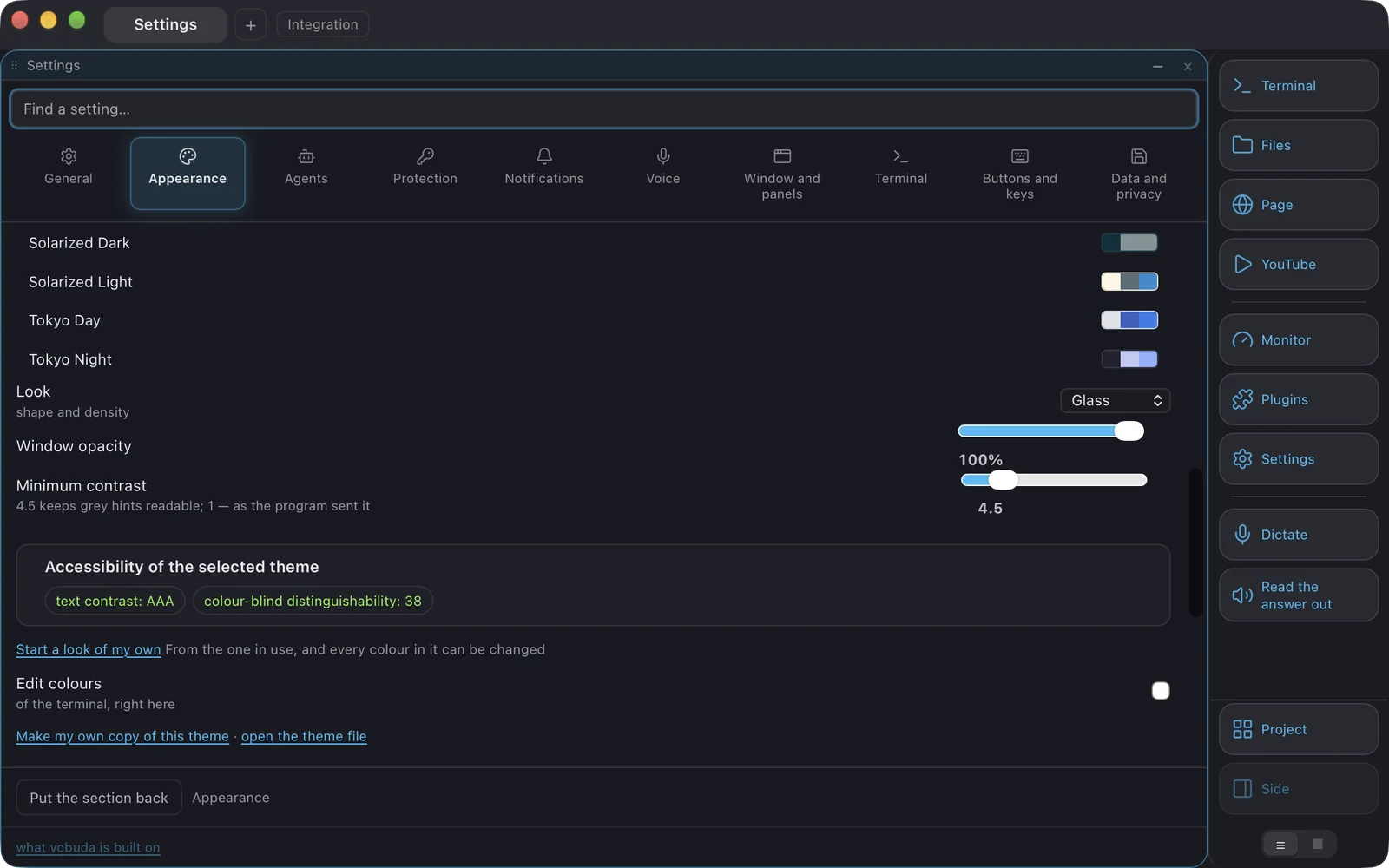Select the Tokyo Night theme name

(70, 359)
